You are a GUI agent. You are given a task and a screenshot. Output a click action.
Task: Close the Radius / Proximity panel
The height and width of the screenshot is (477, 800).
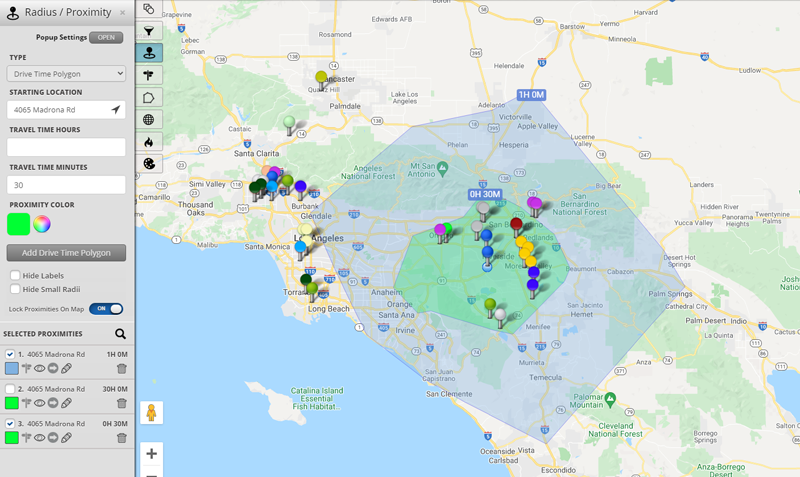[123, 13]
